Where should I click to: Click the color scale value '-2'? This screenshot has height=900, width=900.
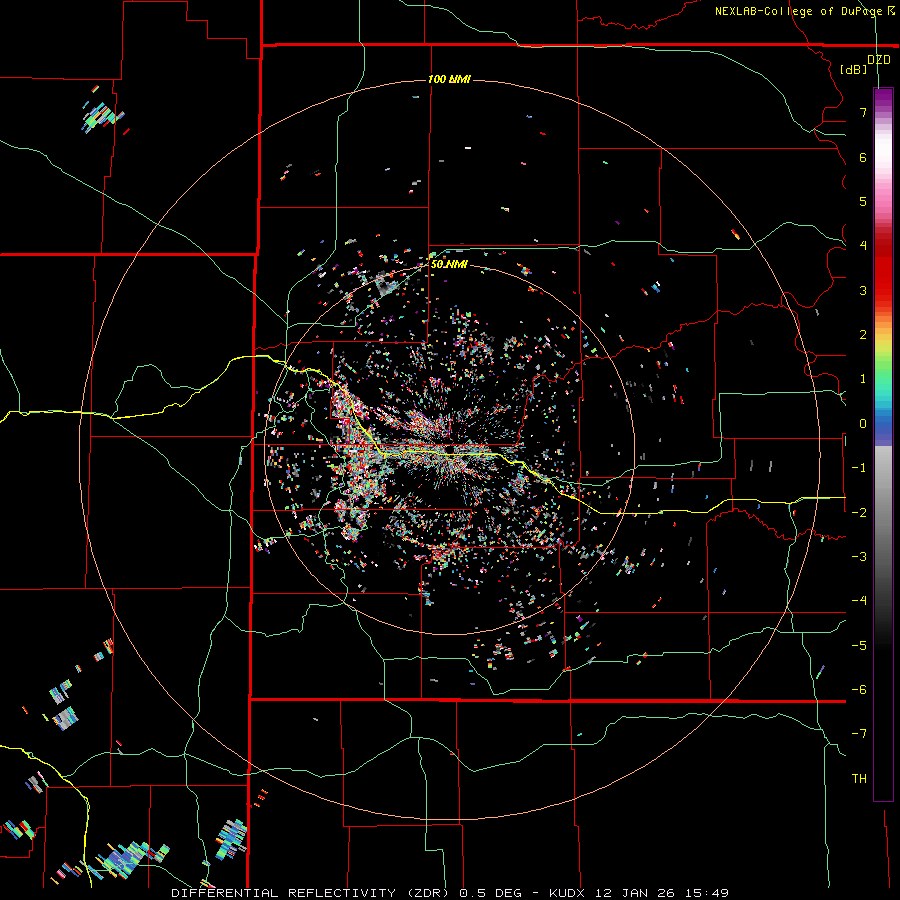tap(859, 513)
